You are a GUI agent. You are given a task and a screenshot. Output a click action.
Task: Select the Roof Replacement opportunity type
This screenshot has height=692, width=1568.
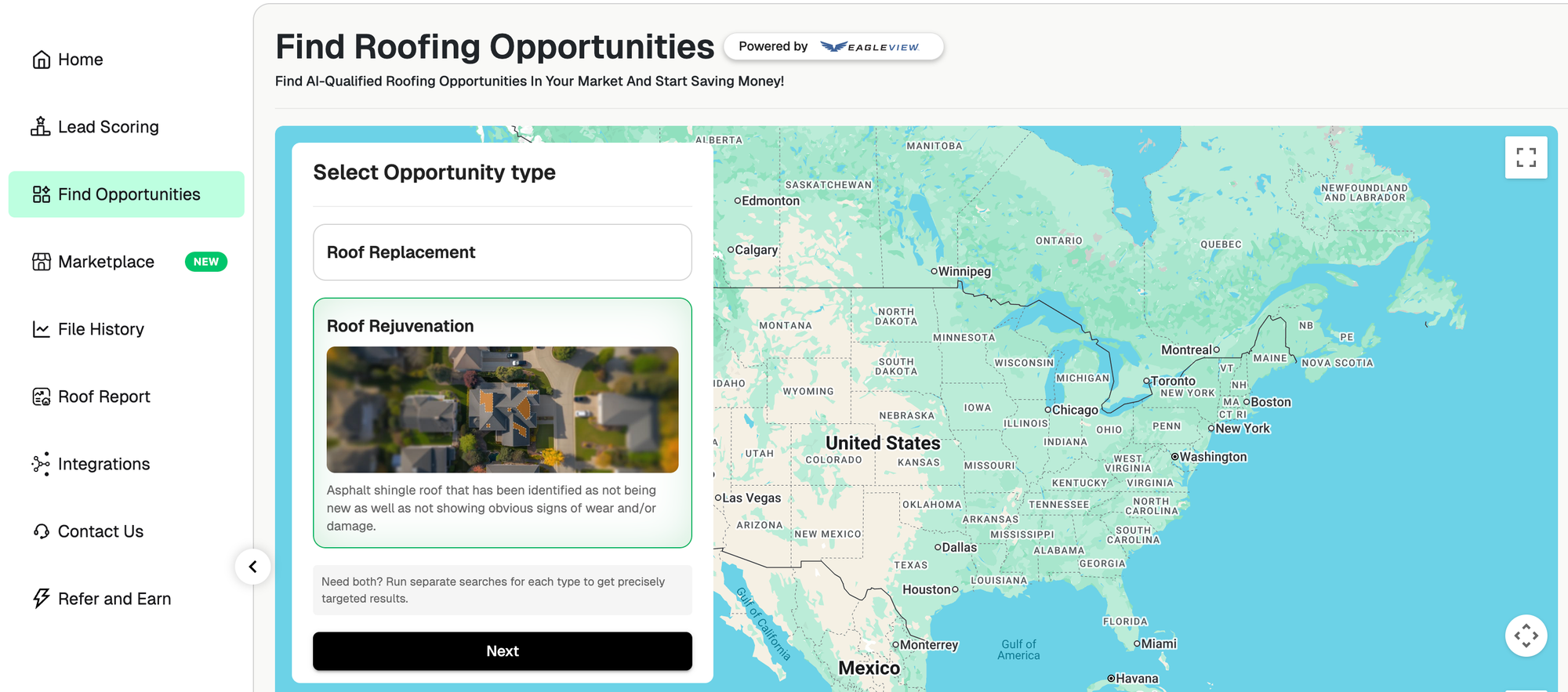point(502,252)
